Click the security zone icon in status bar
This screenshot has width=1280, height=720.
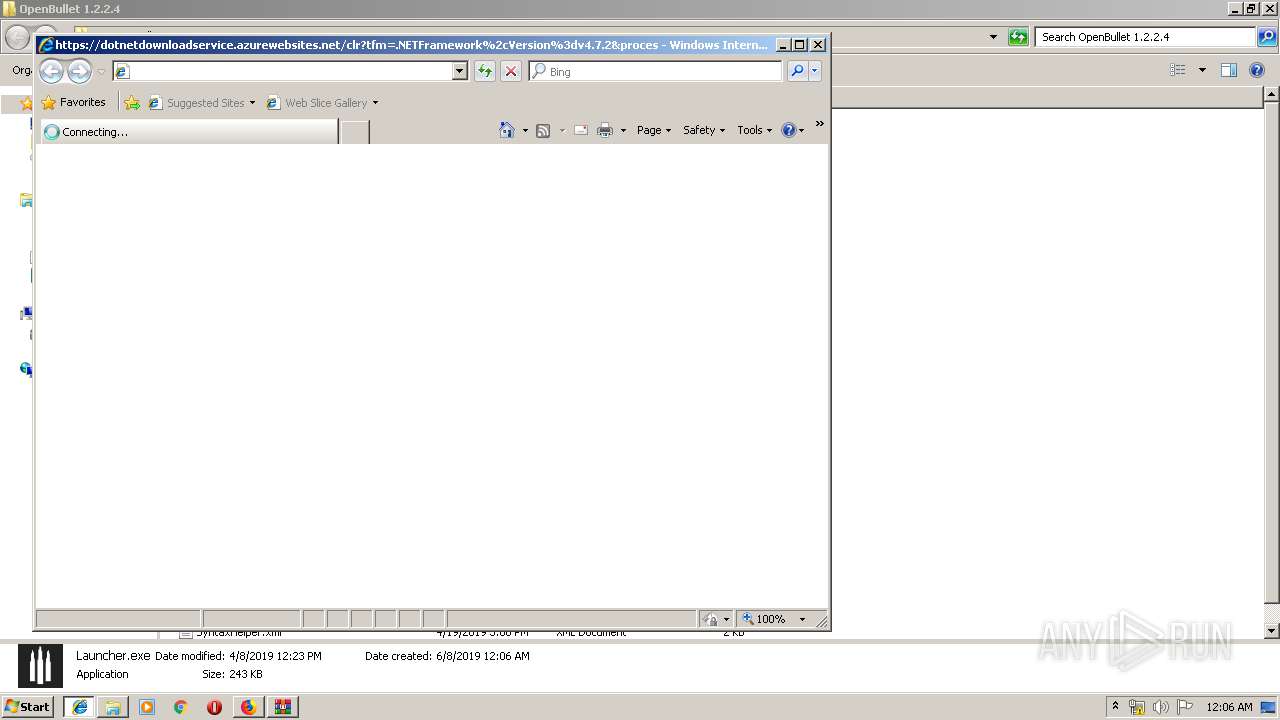(709, 619)
